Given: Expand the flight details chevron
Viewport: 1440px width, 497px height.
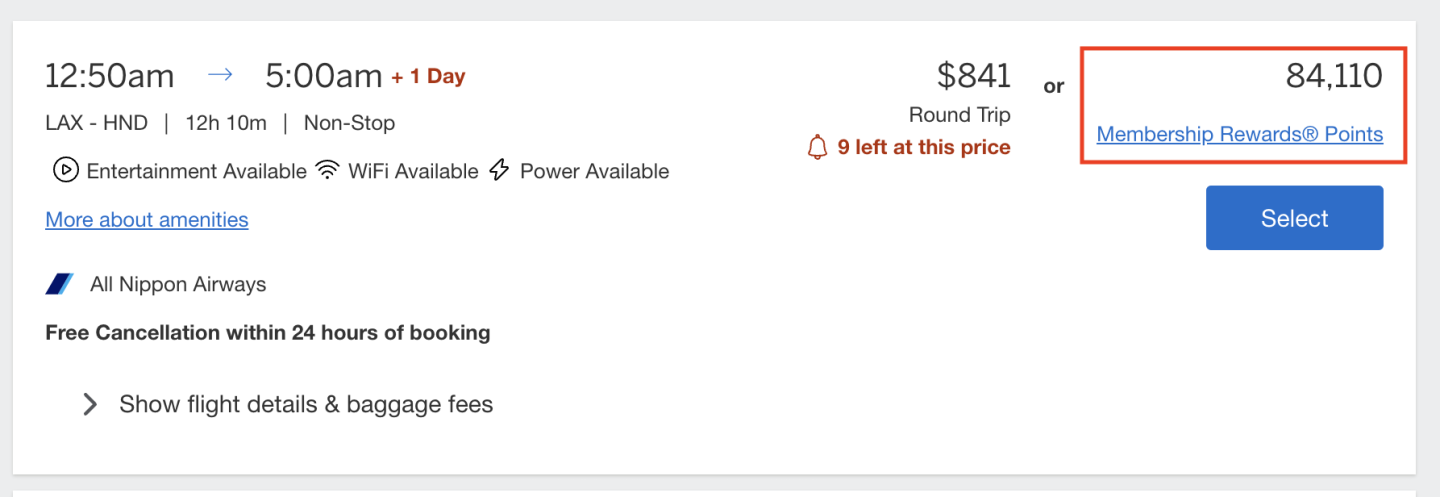Looking at the screenshot, I should tap(90, 404).
